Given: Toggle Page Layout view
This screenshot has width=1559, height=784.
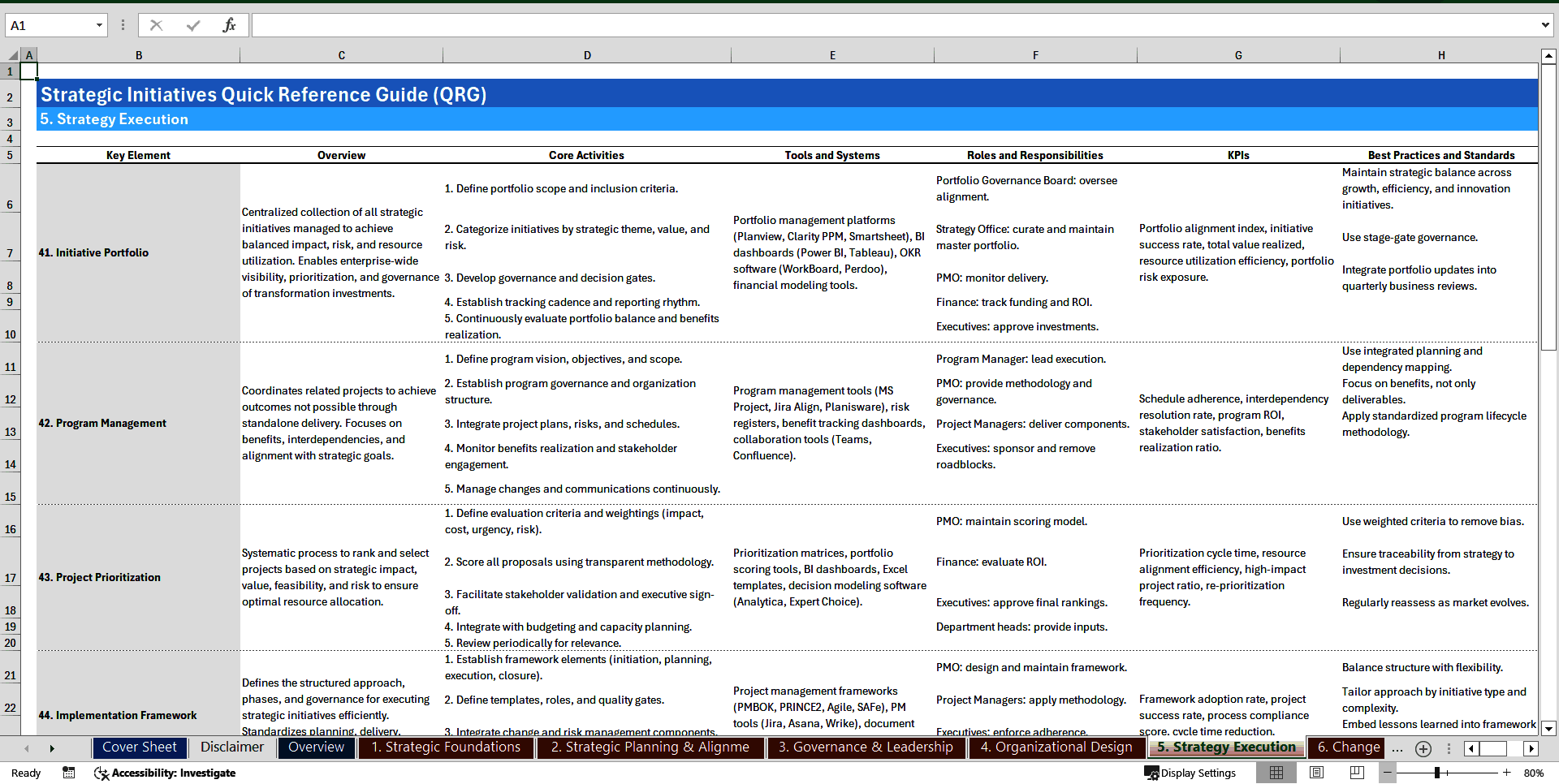Looking at the screenshot, I should (1317, 773).
